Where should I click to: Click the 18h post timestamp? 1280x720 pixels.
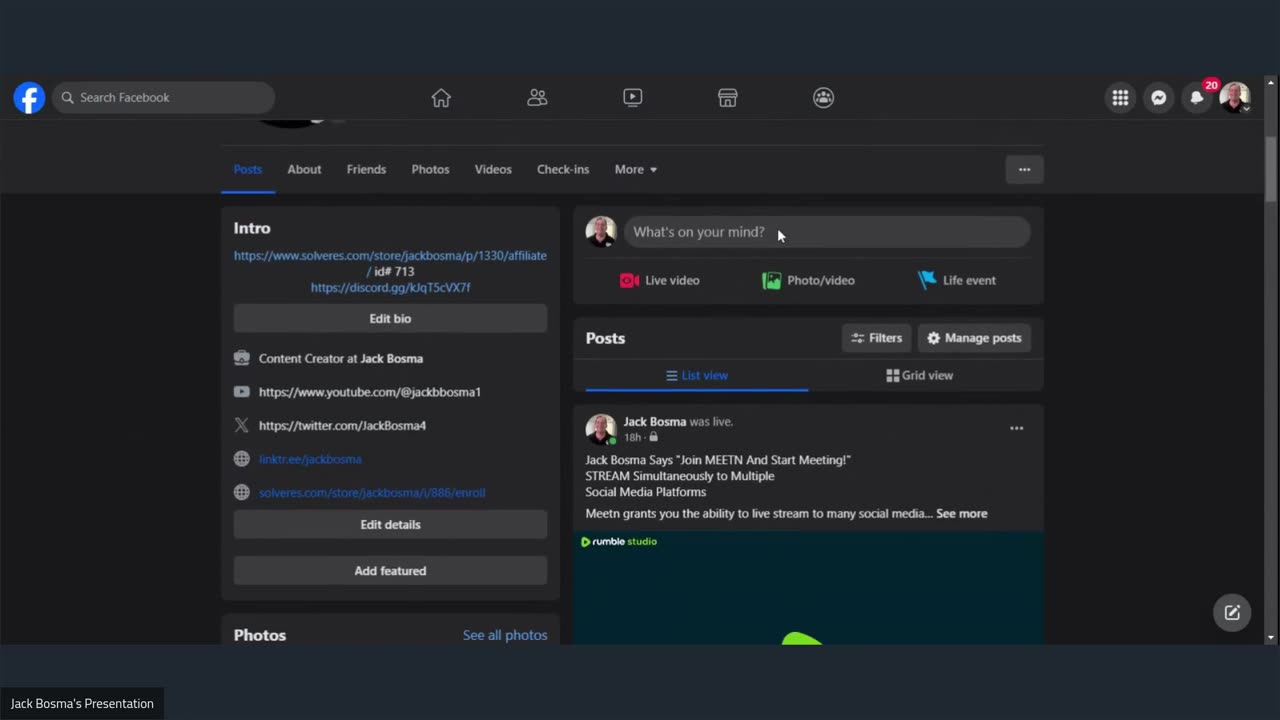coord(632,437)
